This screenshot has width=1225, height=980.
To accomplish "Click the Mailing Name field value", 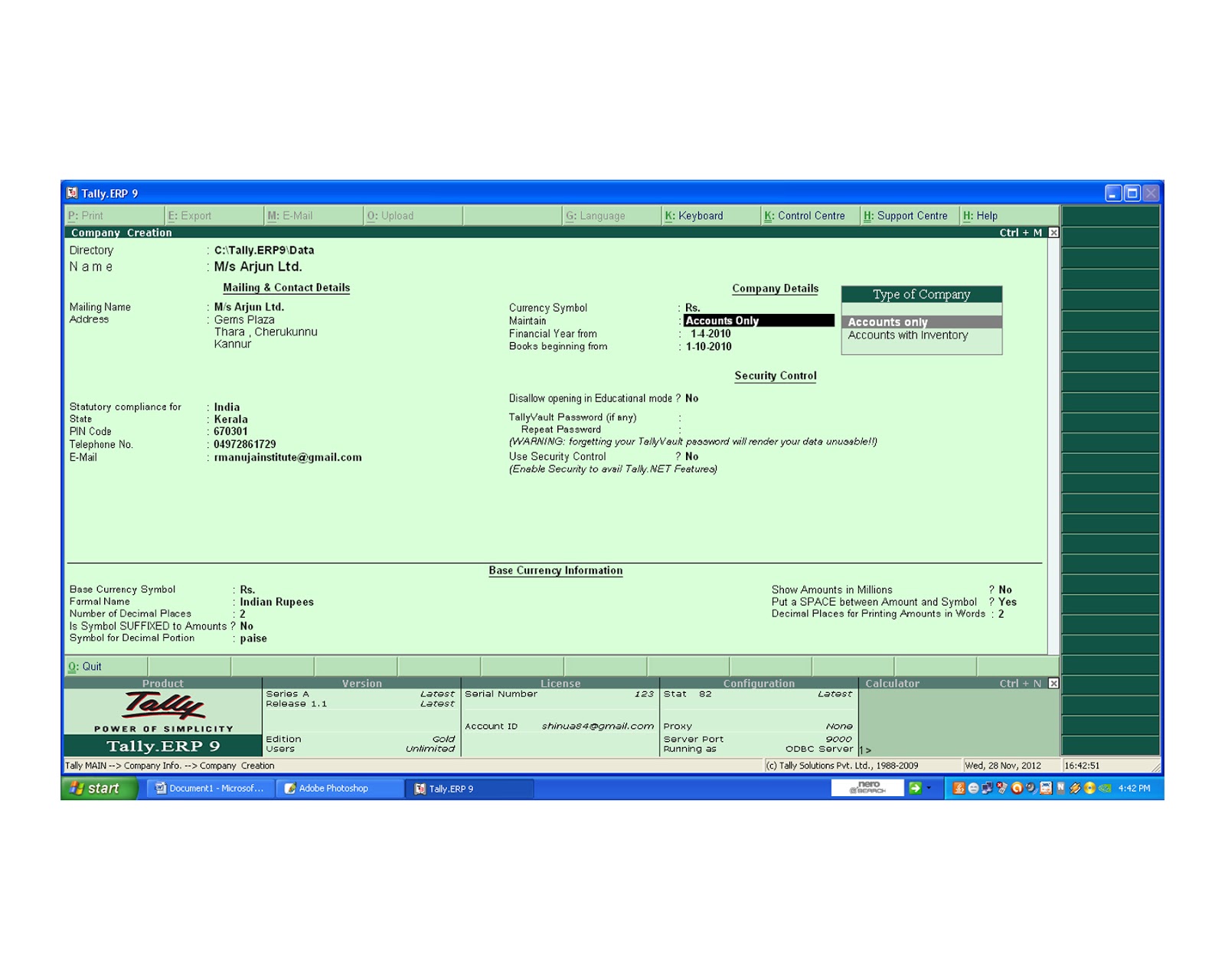I will click(x=249, y=307).
